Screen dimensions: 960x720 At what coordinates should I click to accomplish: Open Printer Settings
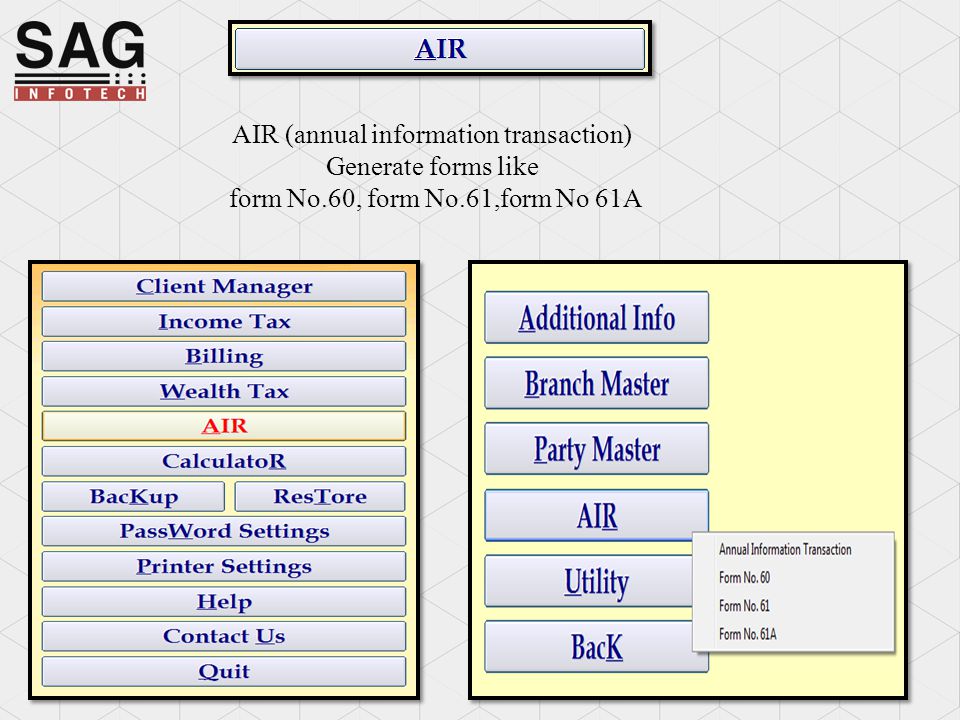[223, 566]
